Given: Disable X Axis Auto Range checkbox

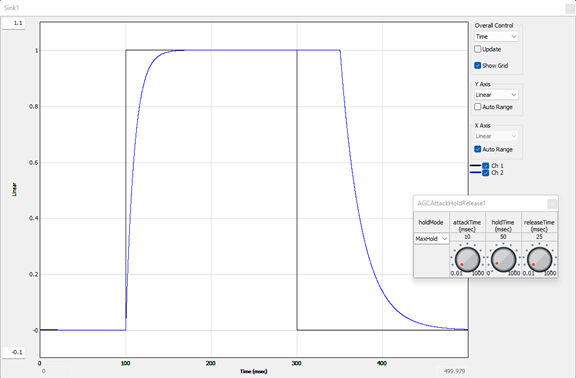Looking at the screenshot, I should [478, 149].
